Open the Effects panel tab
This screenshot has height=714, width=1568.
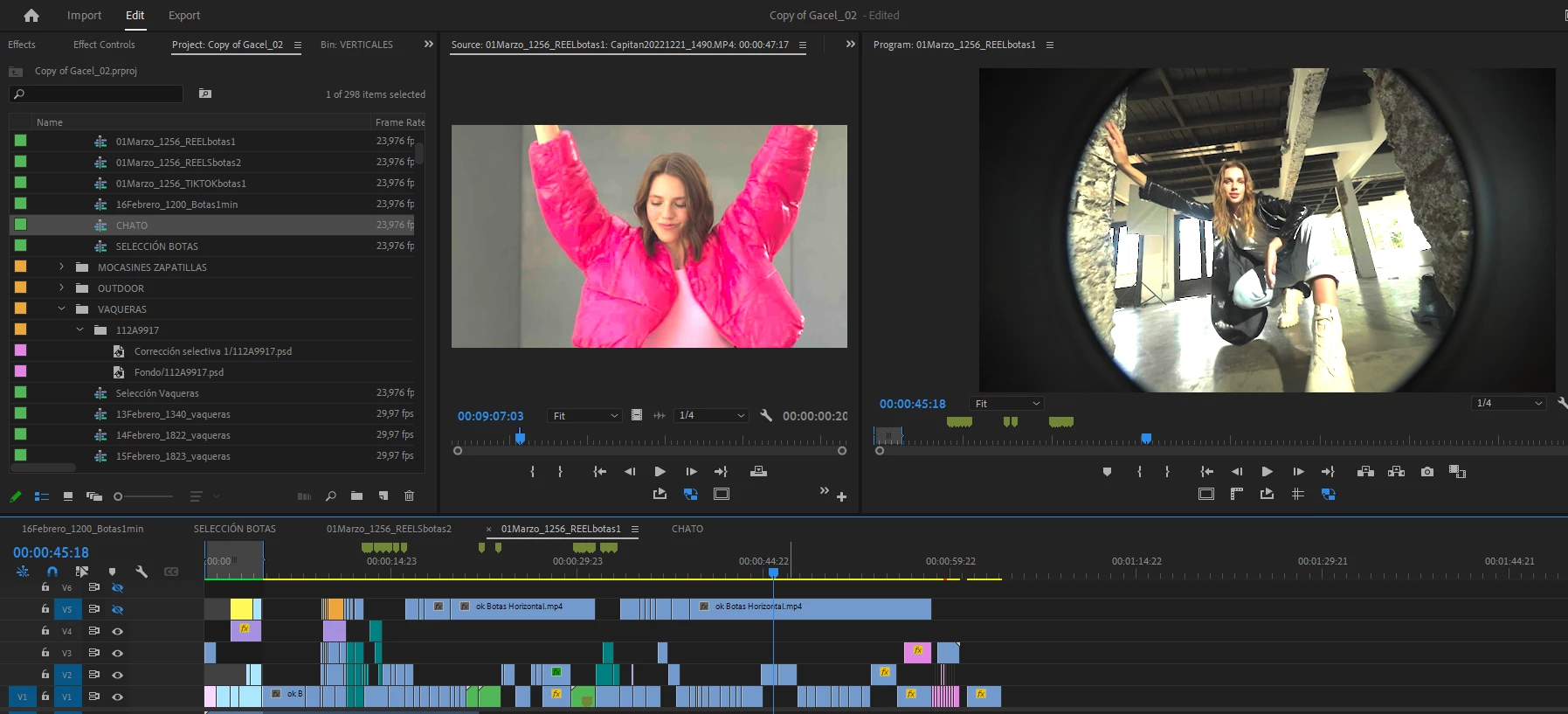(22, 45)
